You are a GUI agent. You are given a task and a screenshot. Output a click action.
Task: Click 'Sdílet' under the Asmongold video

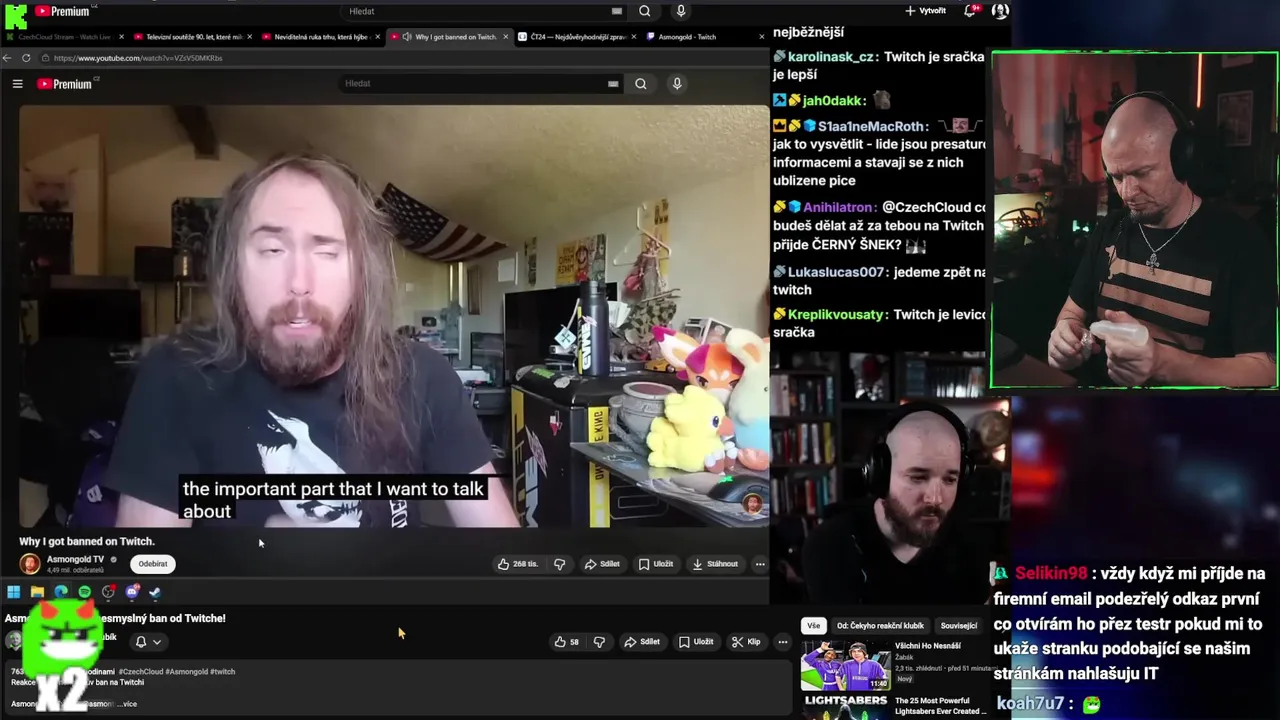(x=602, y=564)
